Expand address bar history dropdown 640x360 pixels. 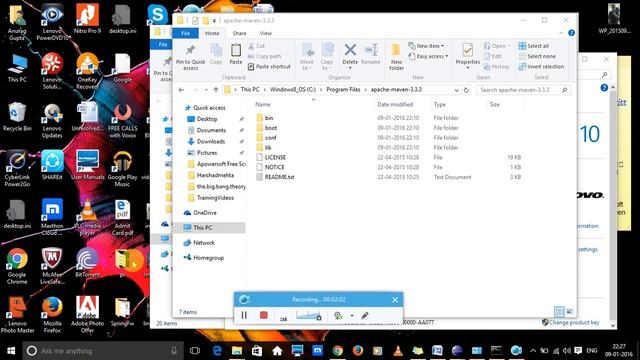(456, 90)
